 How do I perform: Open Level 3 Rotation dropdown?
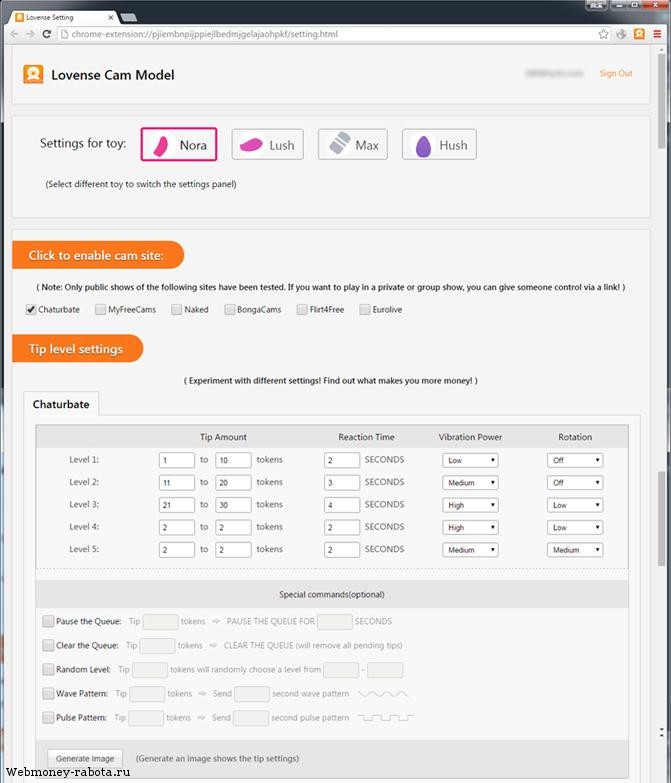click(x=575, y=505)
